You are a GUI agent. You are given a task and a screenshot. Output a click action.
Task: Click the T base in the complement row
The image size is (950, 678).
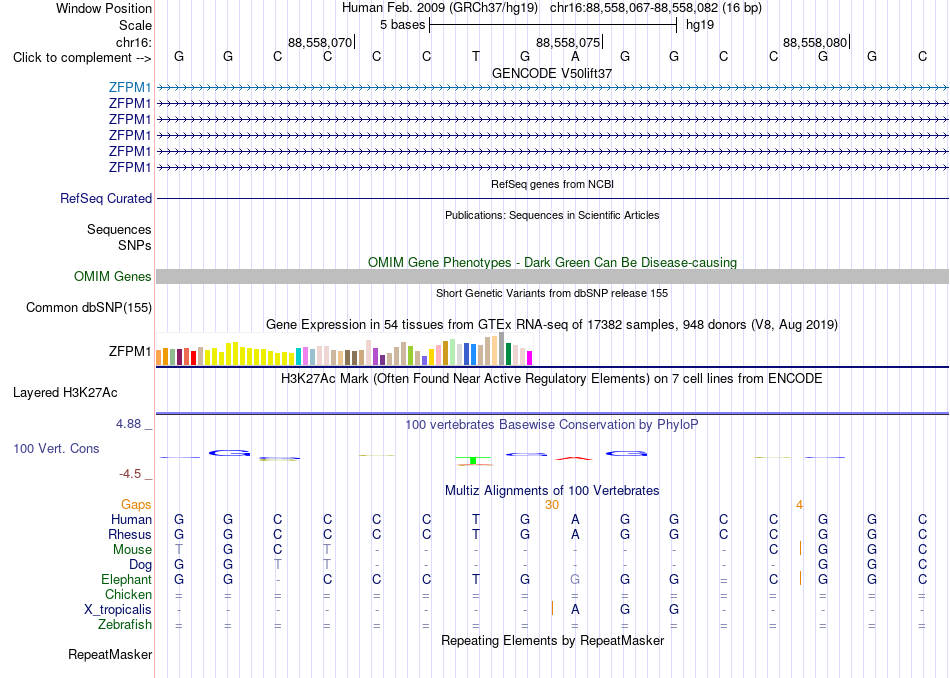[x=476, y=56]
